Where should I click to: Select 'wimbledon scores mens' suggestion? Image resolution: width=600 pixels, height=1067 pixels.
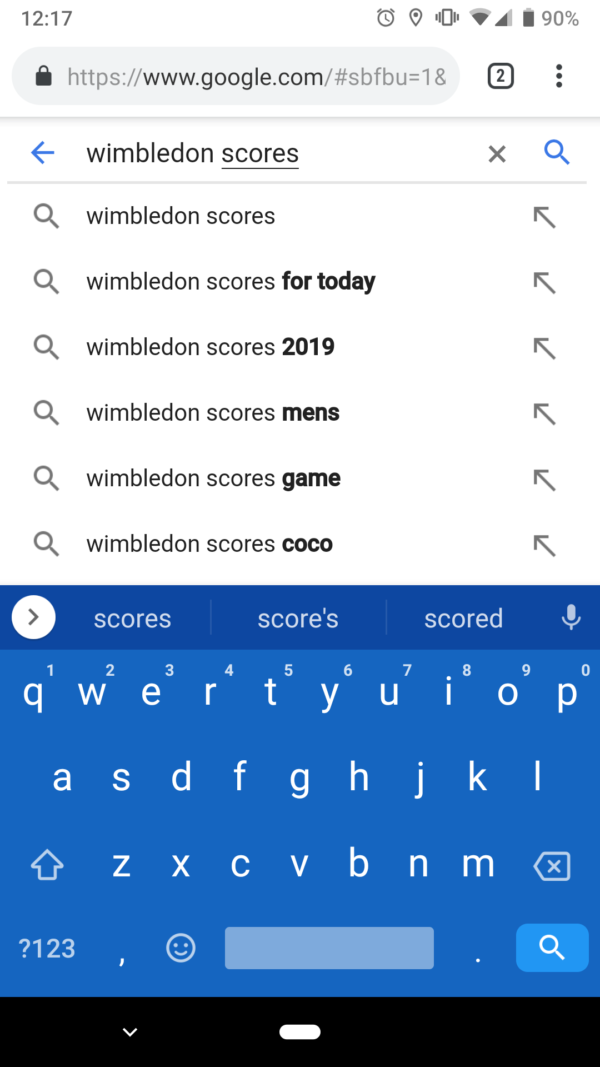click(x=213, y=413)
